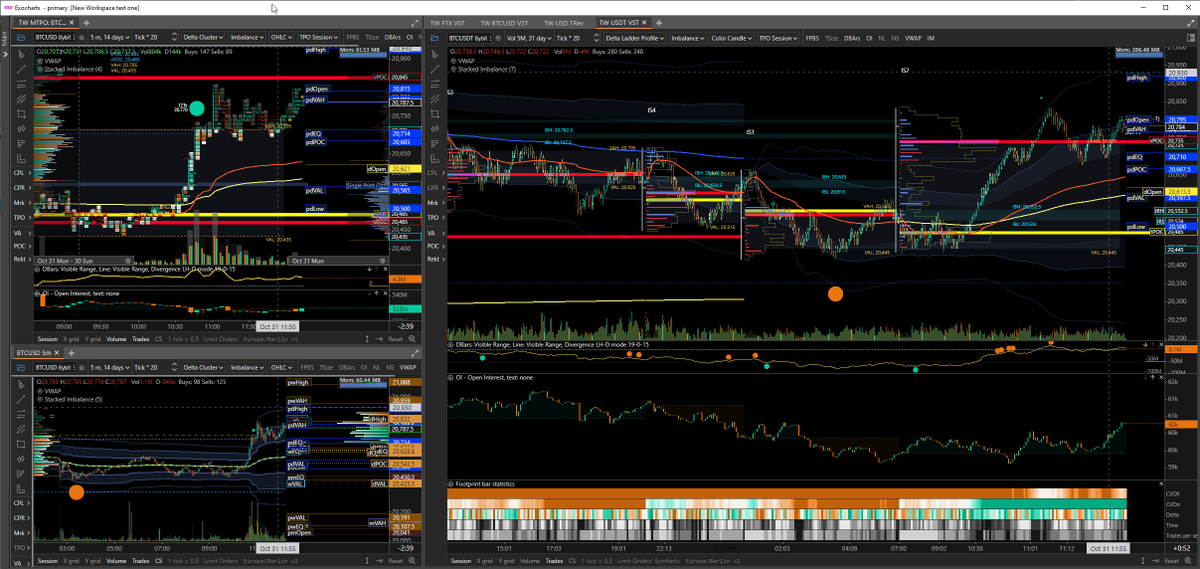Screen dimensions: 1200x569
Task: Select the cursor pointer tool in top-left chart
Action: coord(21,54)
